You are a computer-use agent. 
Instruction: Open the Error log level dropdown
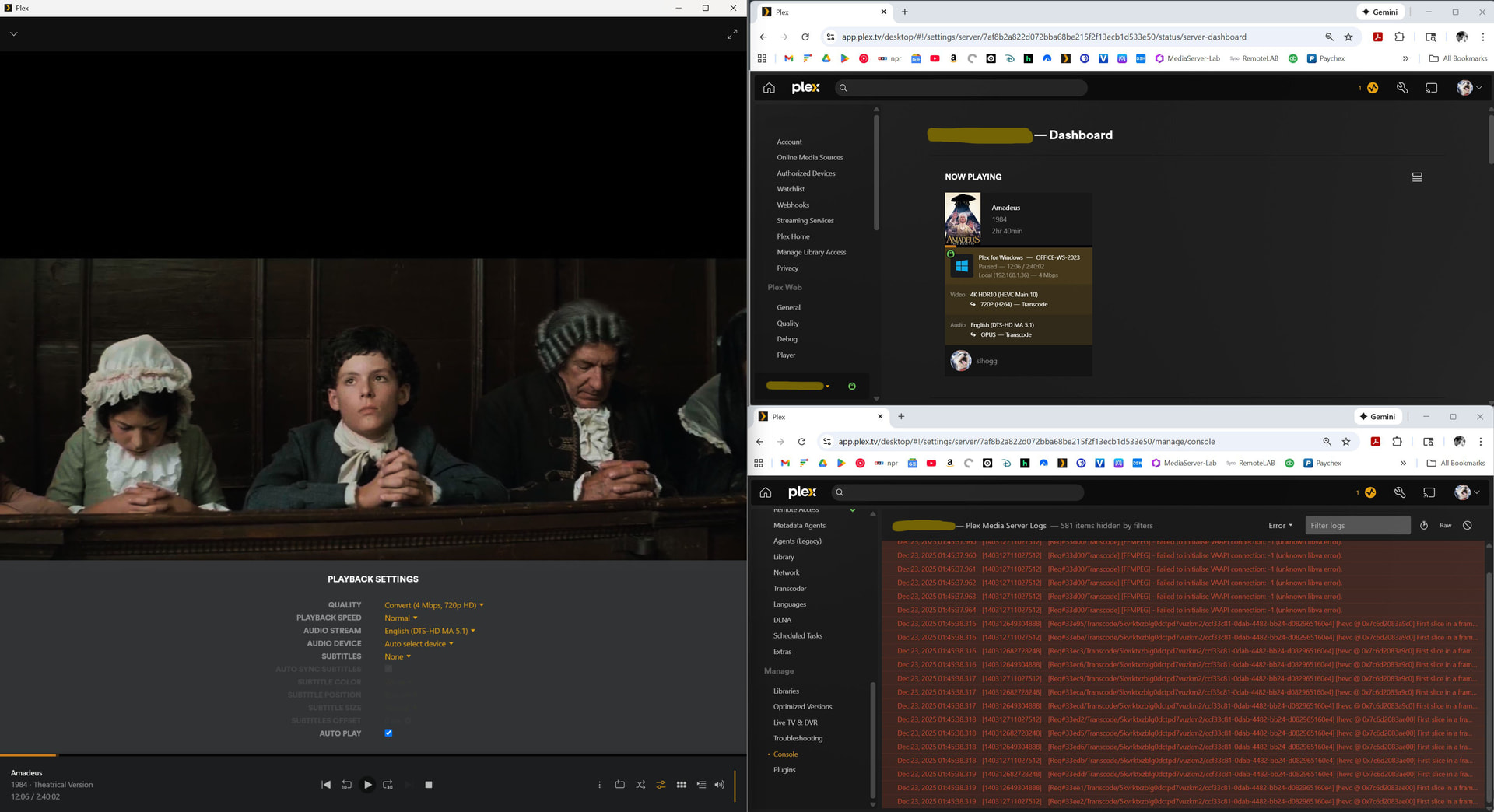(x=1281, y=526)
